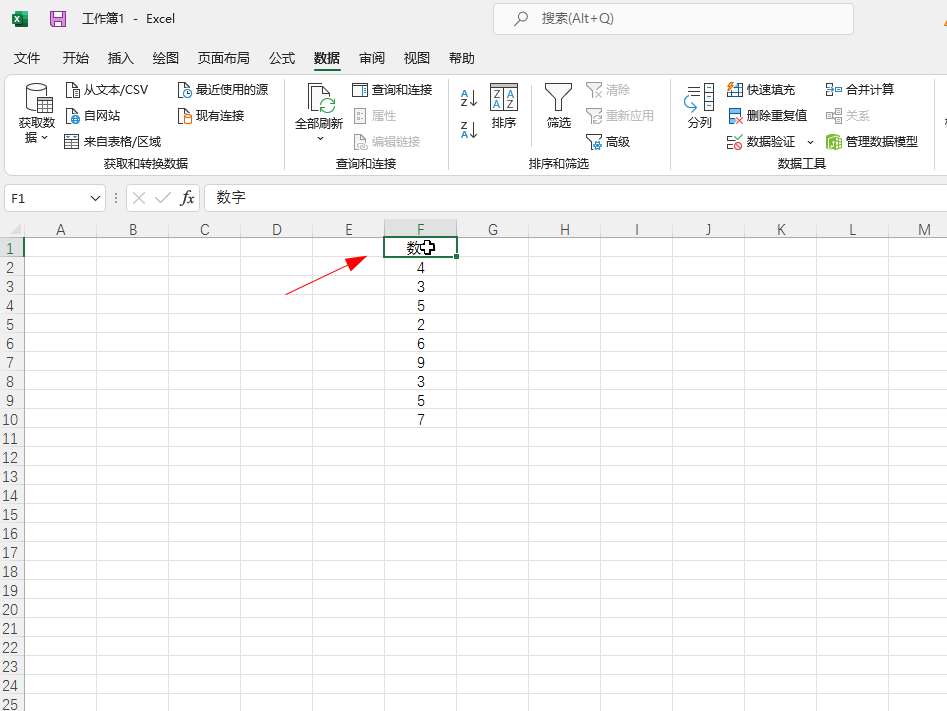Sort ascending with the A to Z icon
Screen dimensions: 947x711
(x=468, y=98)
